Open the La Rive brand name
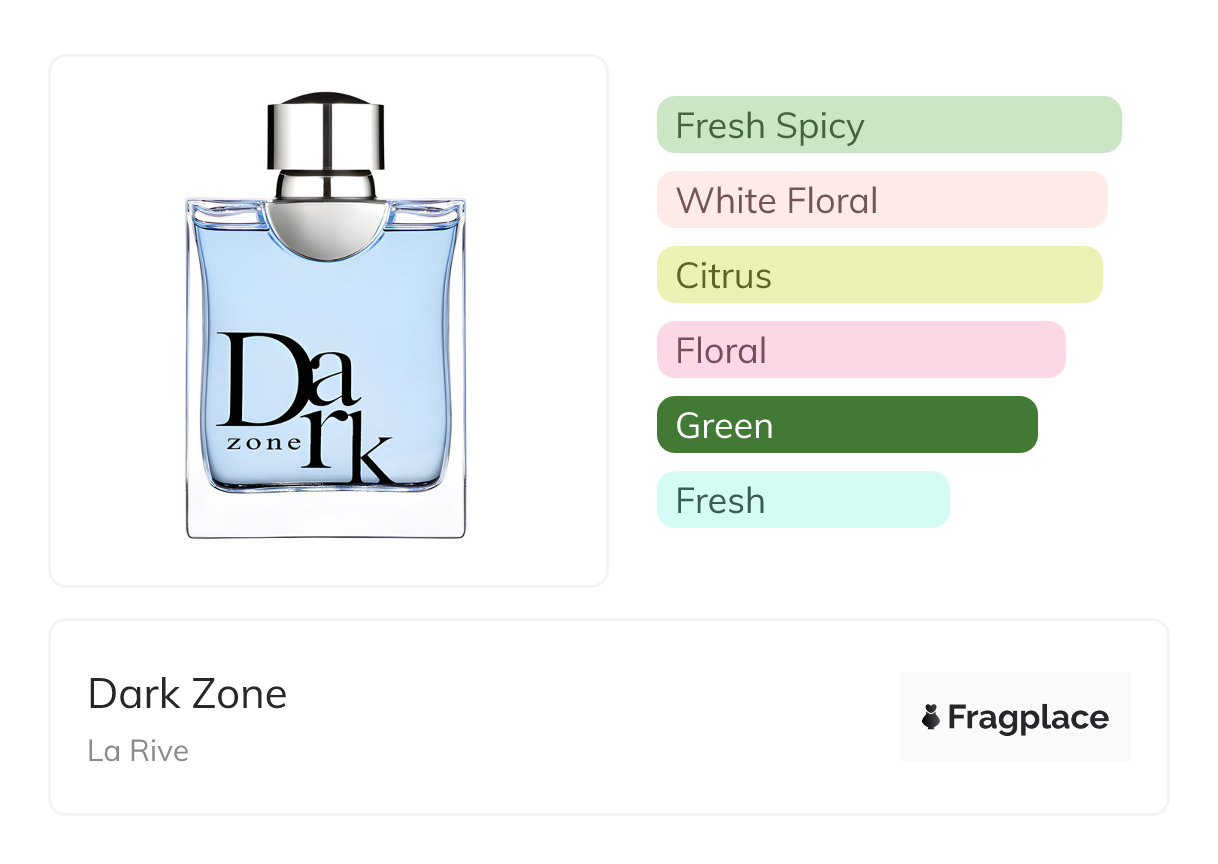Viewport: 1218px width, 864px height. coord(138,751)
